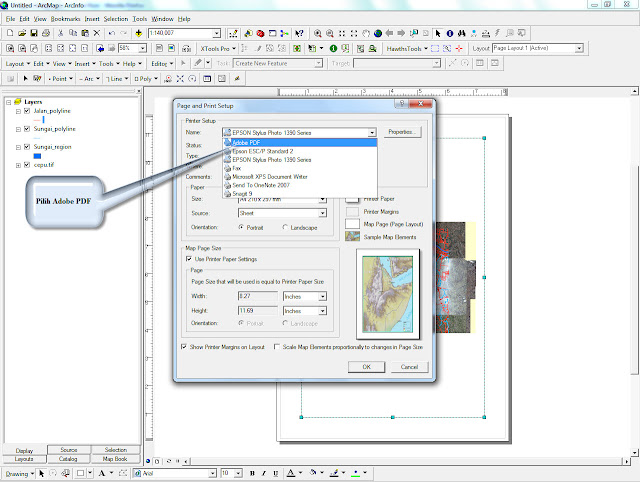Select the Pan hand tool

[x=366, y=33]
